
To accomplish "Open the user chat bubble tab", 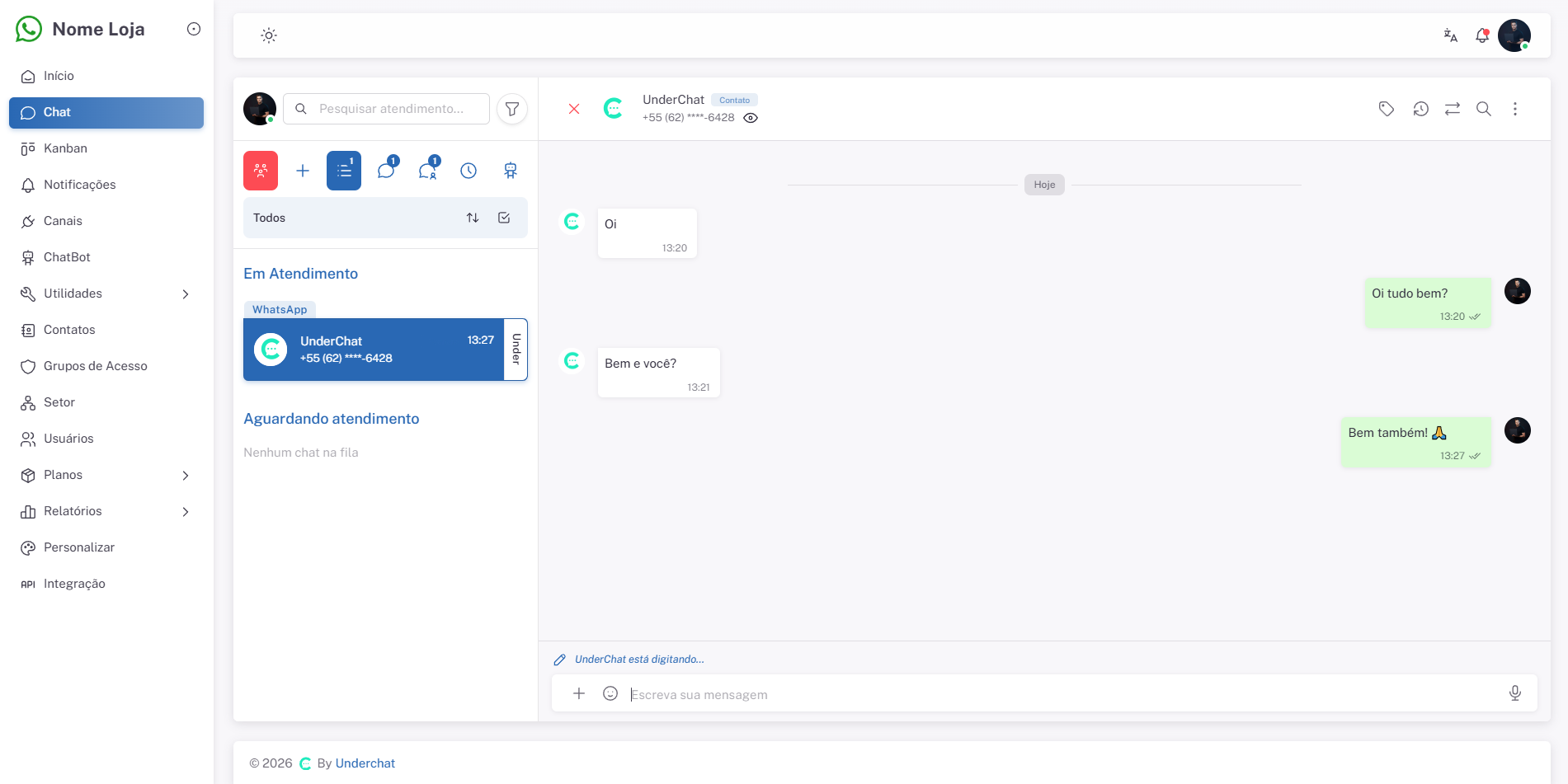I will point(427,171).
